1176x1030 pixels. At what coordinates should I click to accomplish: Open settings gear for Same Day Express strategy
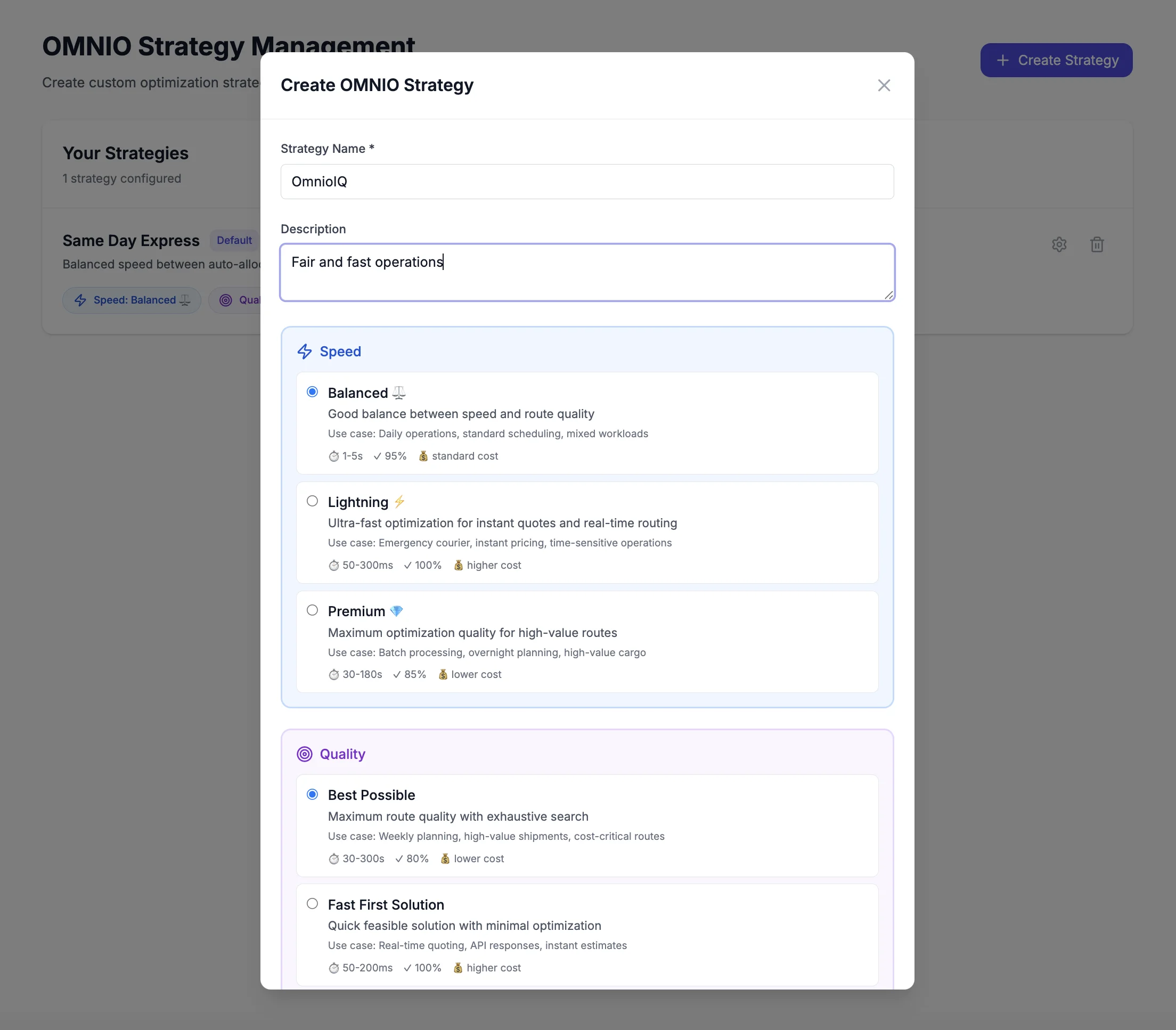coord(1059,244)
